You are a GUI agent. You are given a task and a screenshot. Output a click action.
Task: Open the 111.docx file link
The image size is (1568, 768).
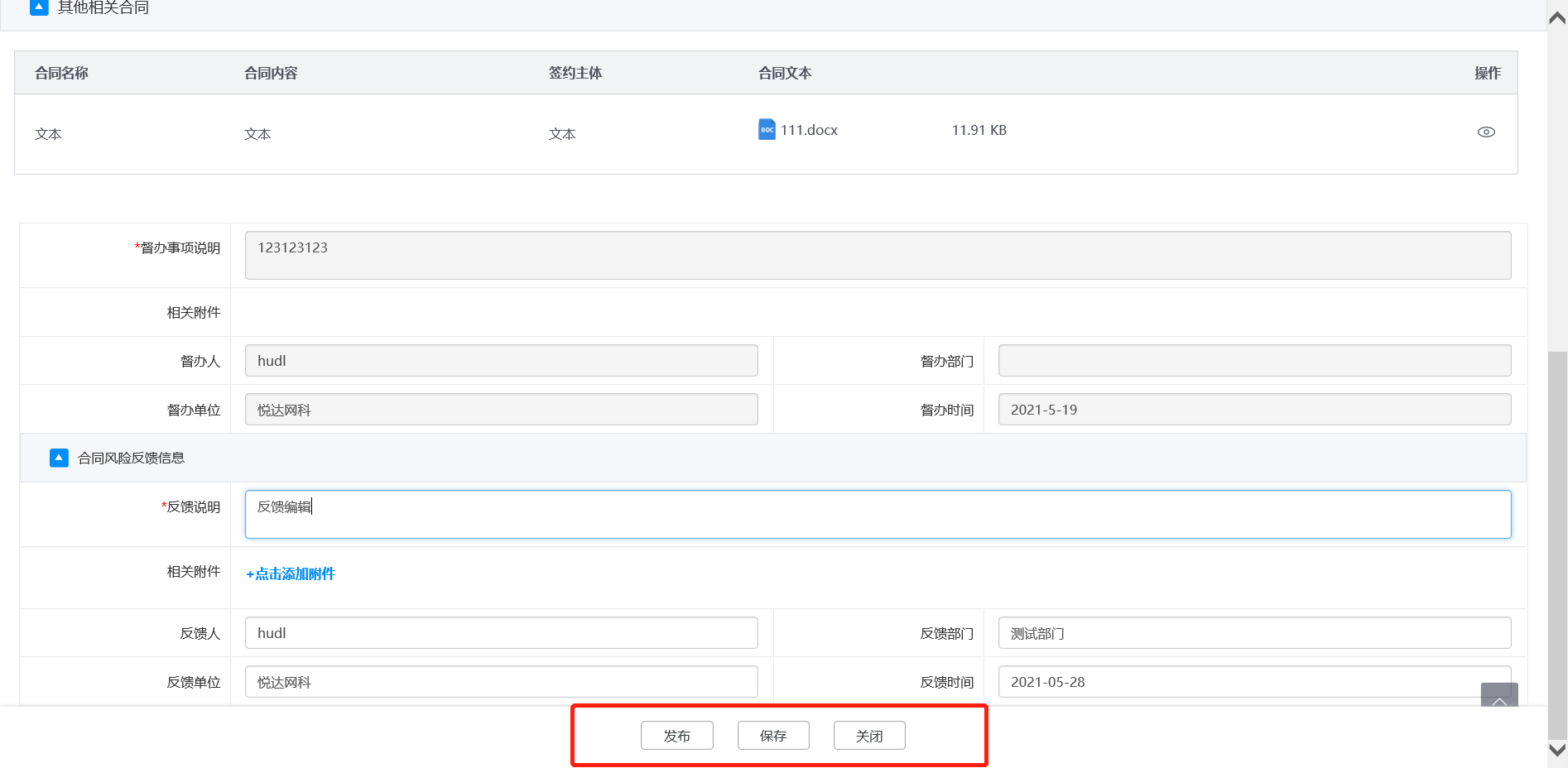click(x=809, y=131)
